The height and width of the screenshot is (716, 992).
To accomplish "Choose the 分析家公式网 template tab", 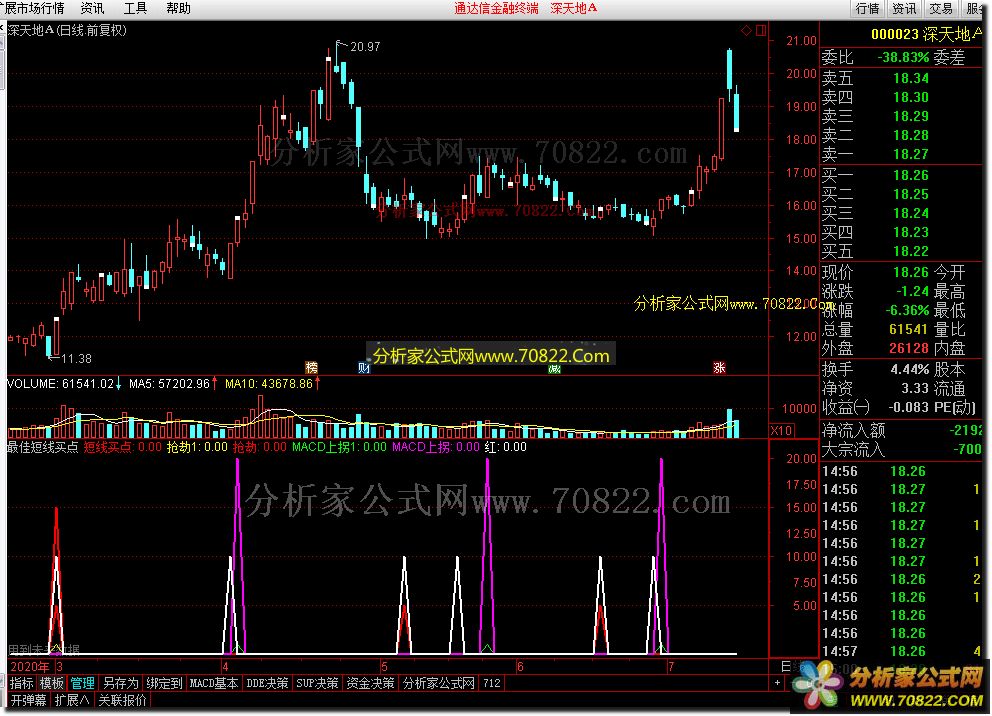I will (438, 683).
